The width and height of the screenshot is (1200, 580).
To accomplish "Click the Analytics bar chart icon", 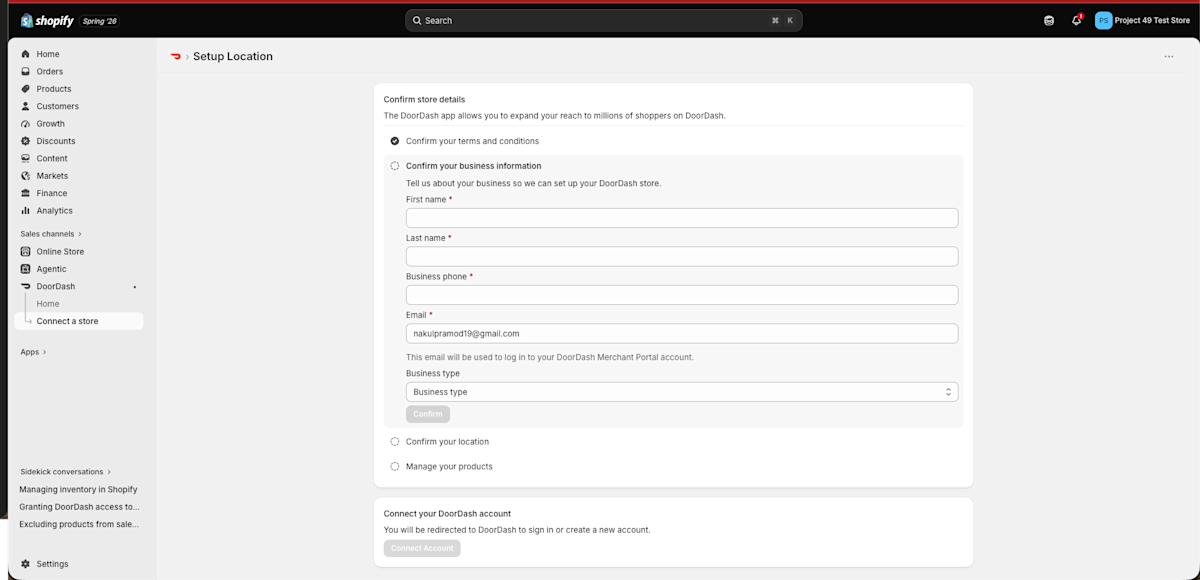I will coord(25,211).
